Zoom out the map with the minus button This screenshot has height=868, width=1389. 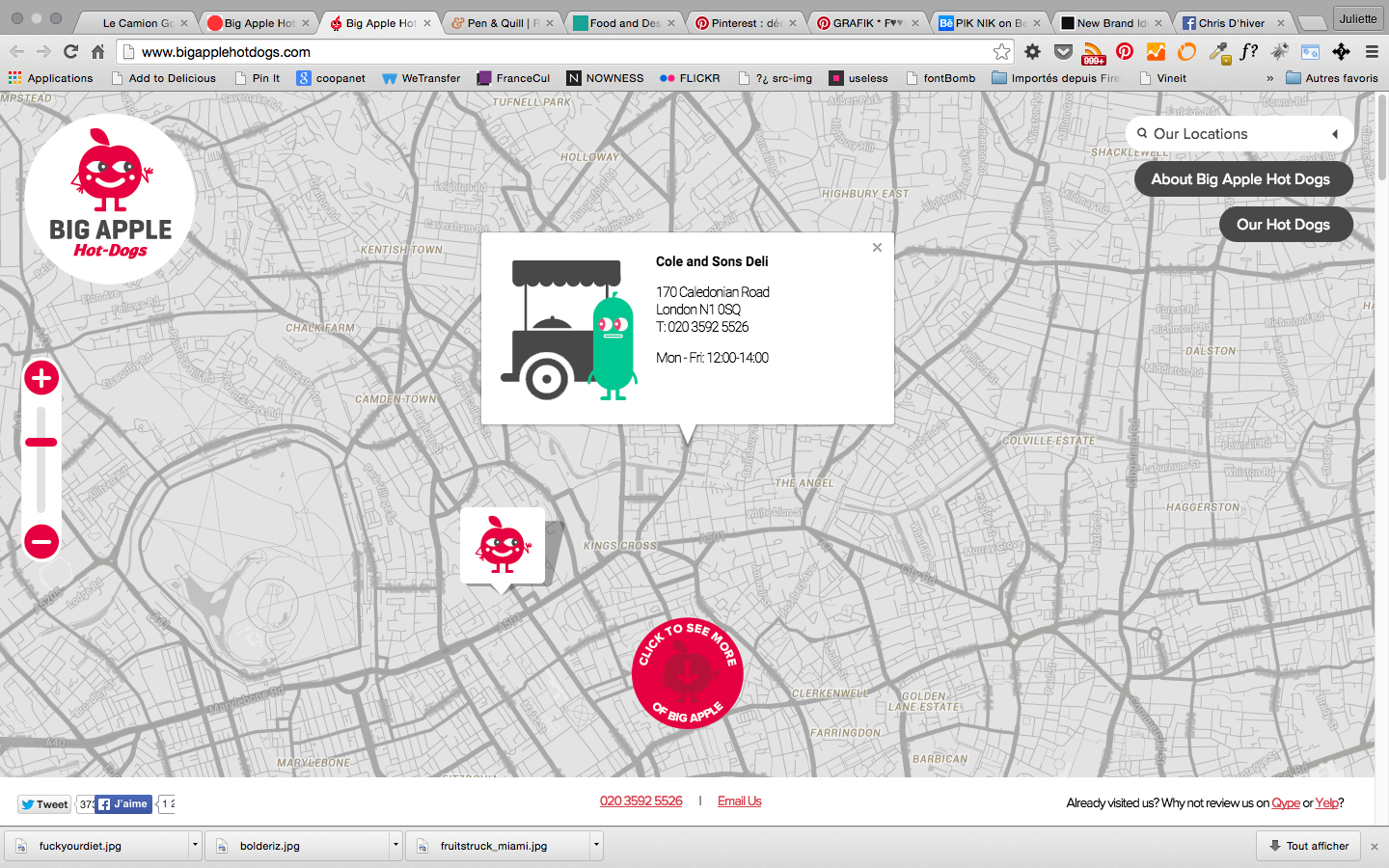coord(41,541)
